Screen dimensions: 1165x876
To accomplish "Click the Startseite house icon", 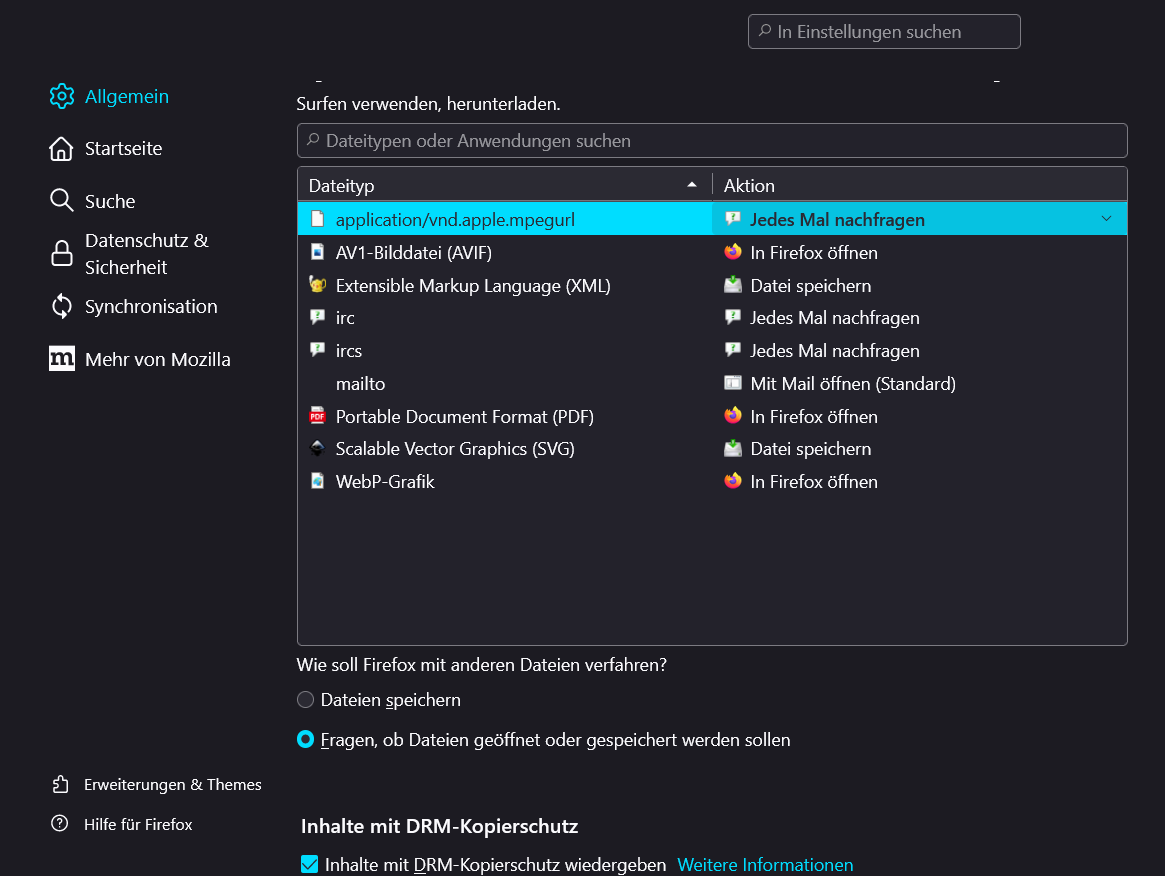I will tap(62, 149).
